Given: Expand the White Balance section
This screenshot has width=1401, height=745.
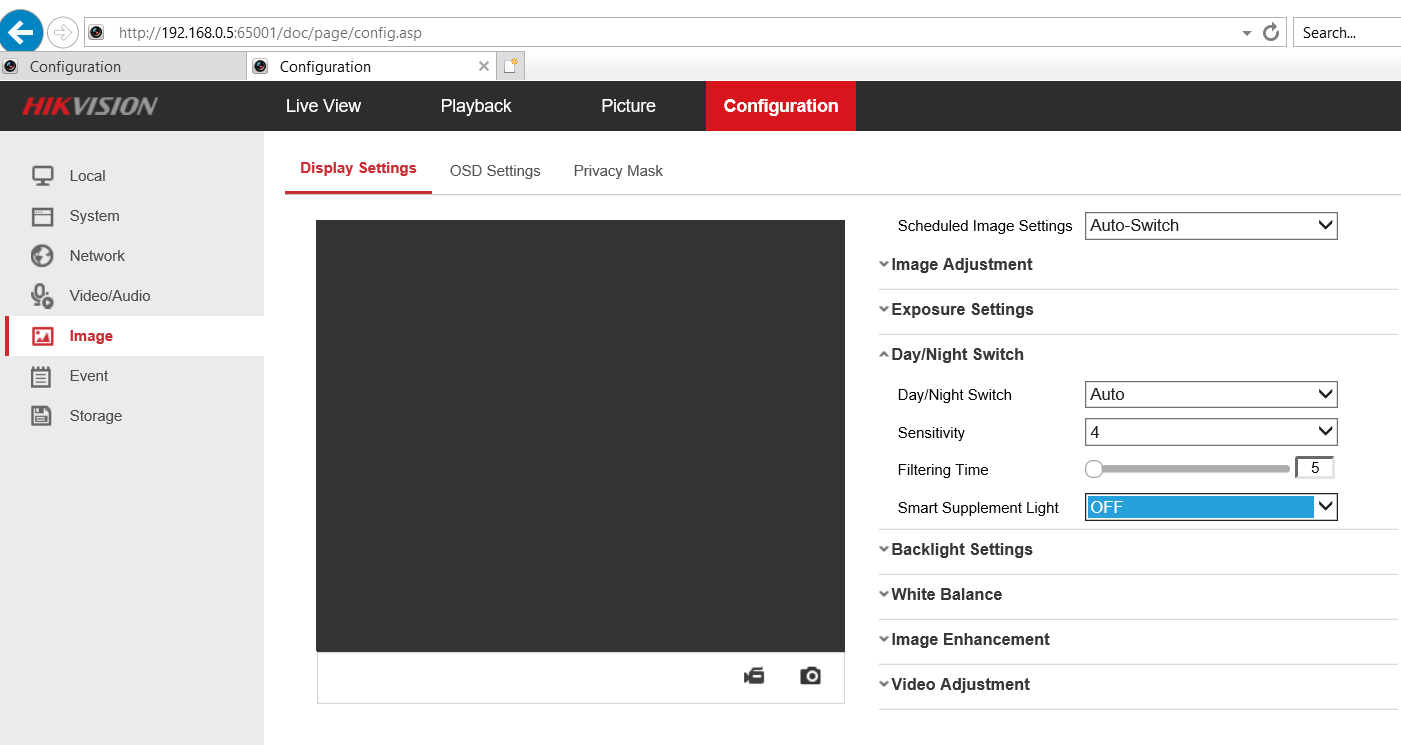Looking at the screenshot, I should coord(945,595).
